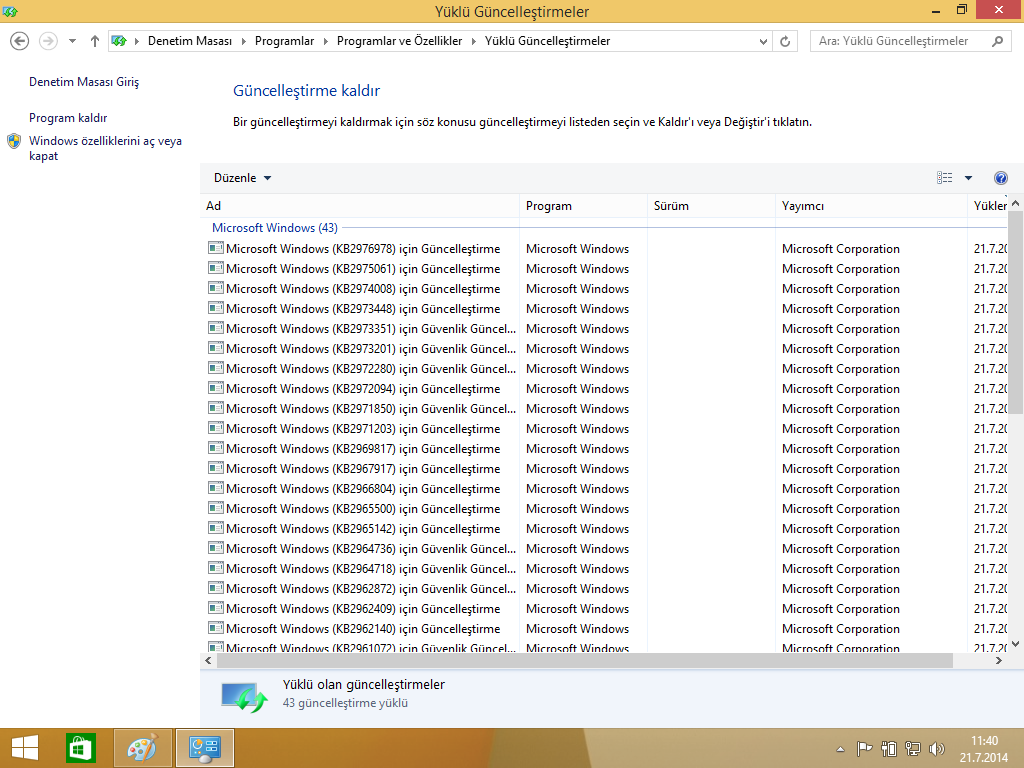
Task: Click the Up one level arrow
Action: click(95, 41)
